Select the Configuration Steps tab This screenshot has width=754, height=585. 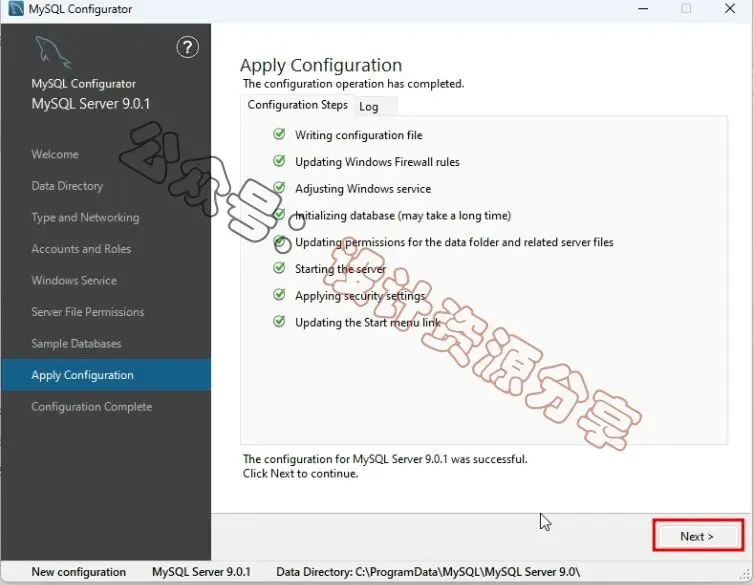tap(298, 105)
